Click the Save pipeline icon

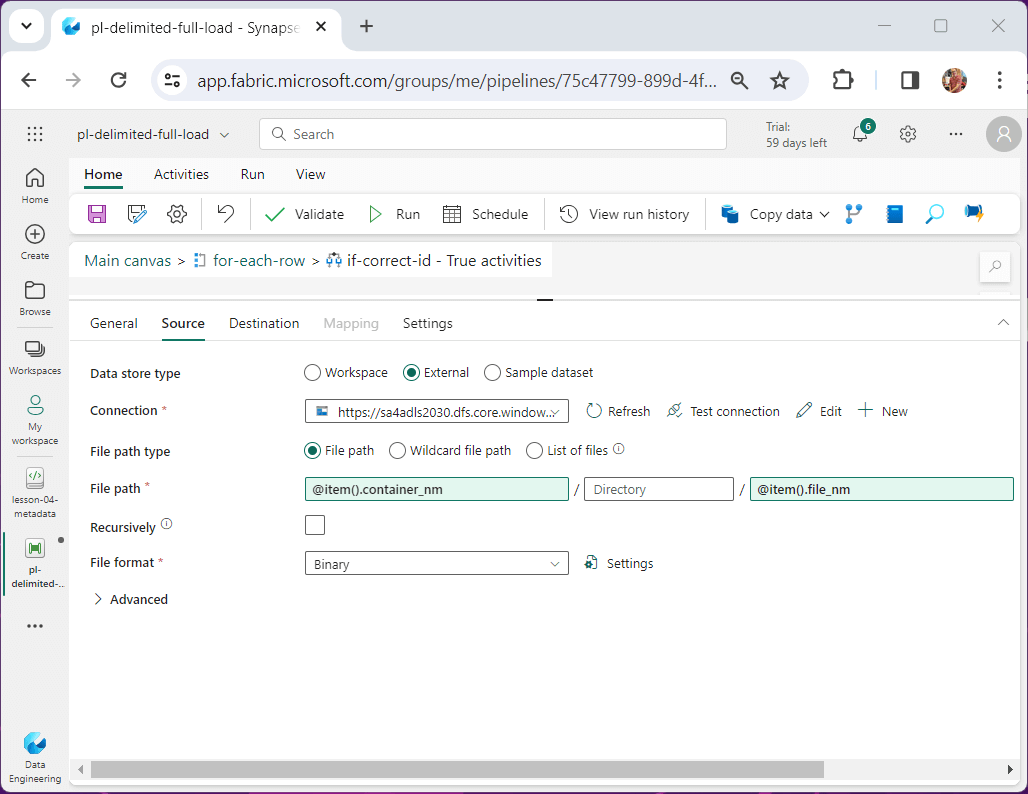click(97, 214)
